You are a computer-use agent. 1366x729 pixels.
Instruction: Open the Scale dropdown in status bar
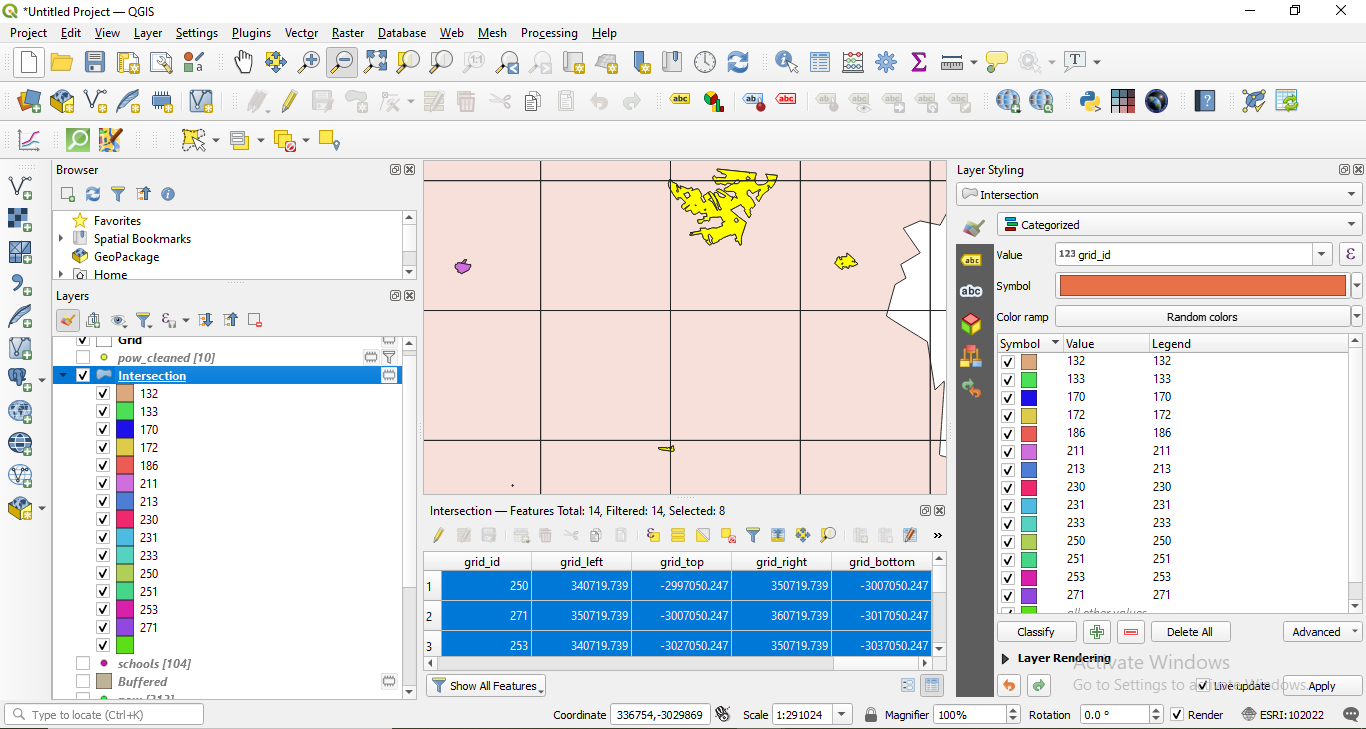coord(842,715)
